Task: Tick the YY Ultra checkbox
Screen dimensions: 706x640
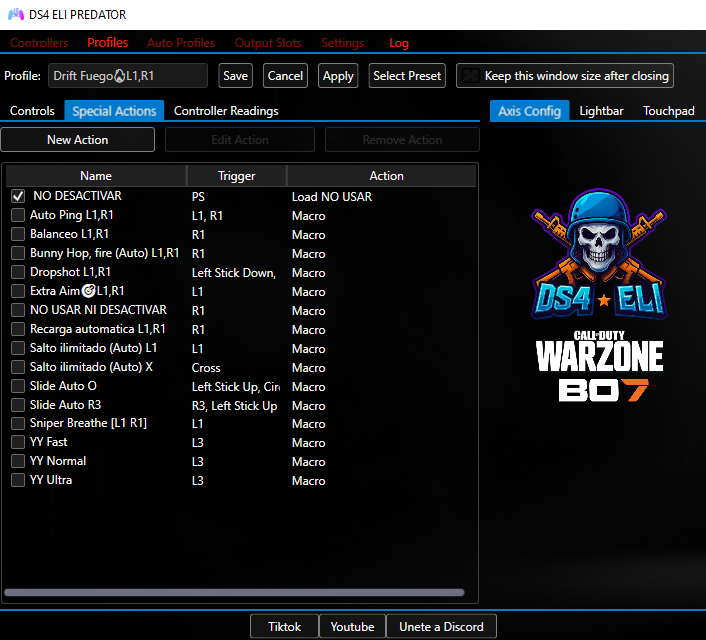Action: (x=18, y=480)
